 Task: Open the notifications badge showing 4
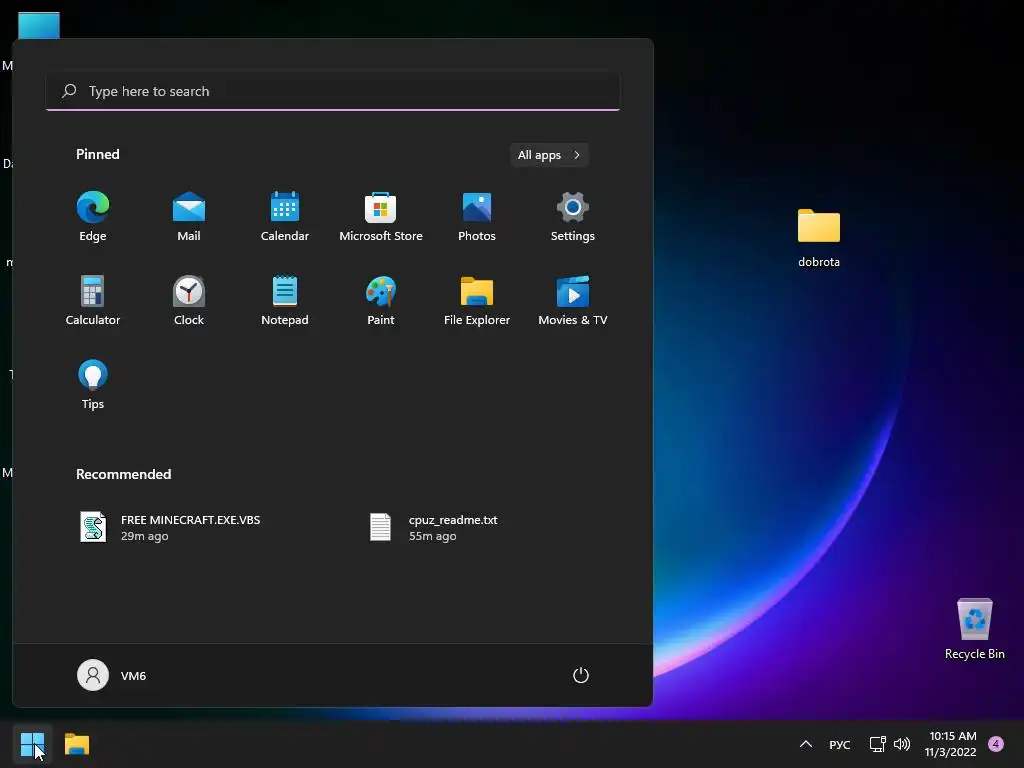996,744
